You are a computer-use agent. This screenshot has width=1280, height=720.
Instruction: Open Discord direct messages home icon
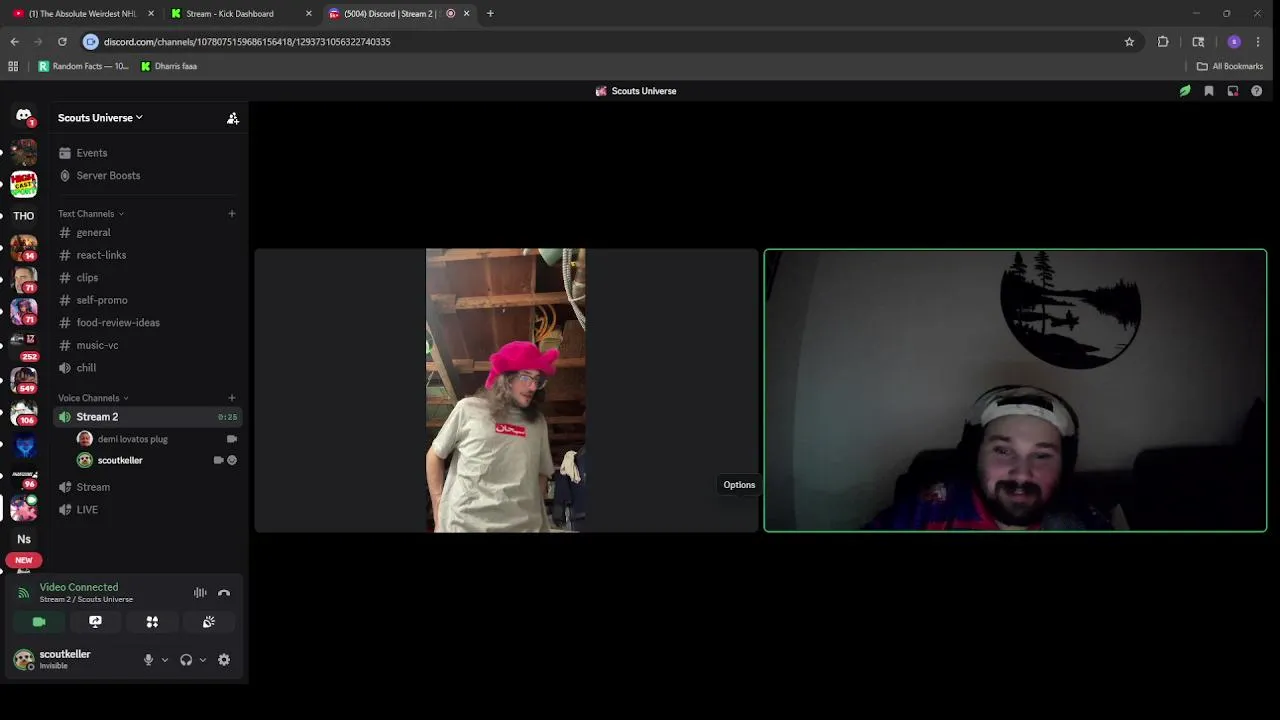[24, 117]
